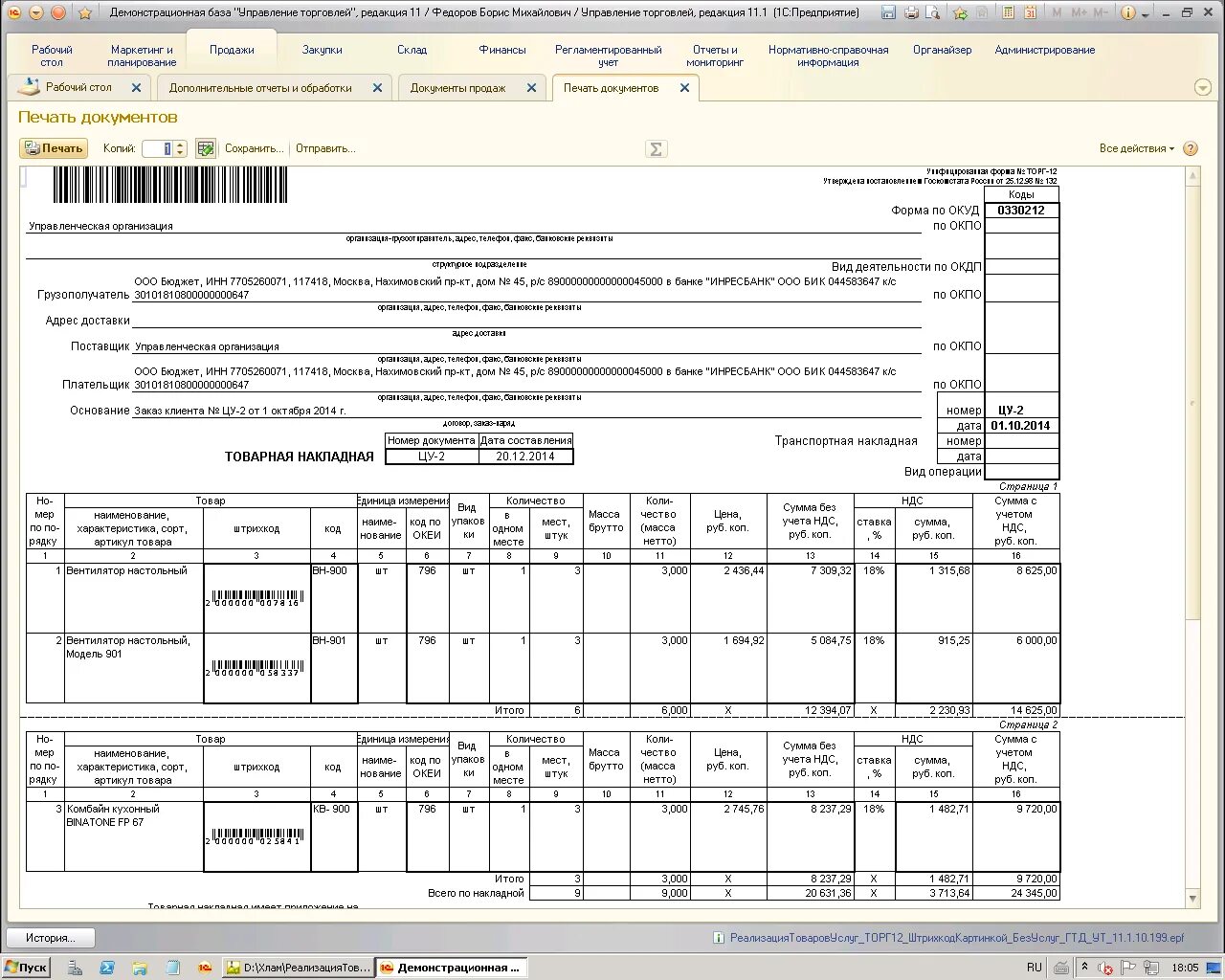Image resolution: width=1225 pixels, height=980 pixels.
Task: Add current page to favorites with star-arrow icon
Action: (x=960, y=12)
